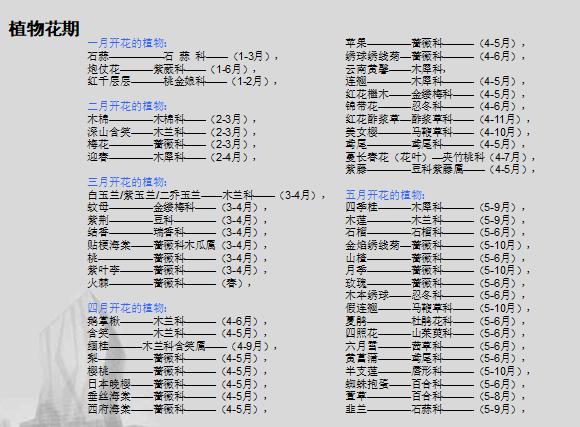Click the plant name 红花檵木
Viewport: 580px width, 427px height.
point(367,94)
